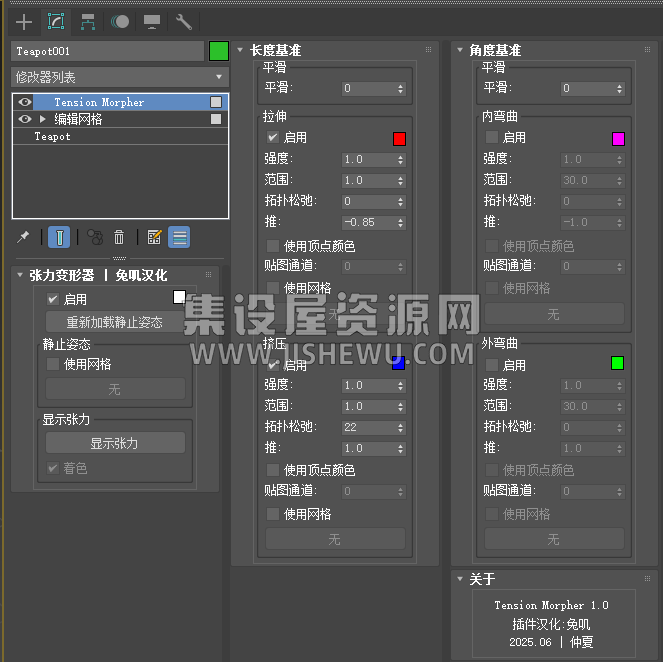663x662 pixels.
Task: Open the Motion panel icon
Action: pyautogui.click(x=120, y=21)
